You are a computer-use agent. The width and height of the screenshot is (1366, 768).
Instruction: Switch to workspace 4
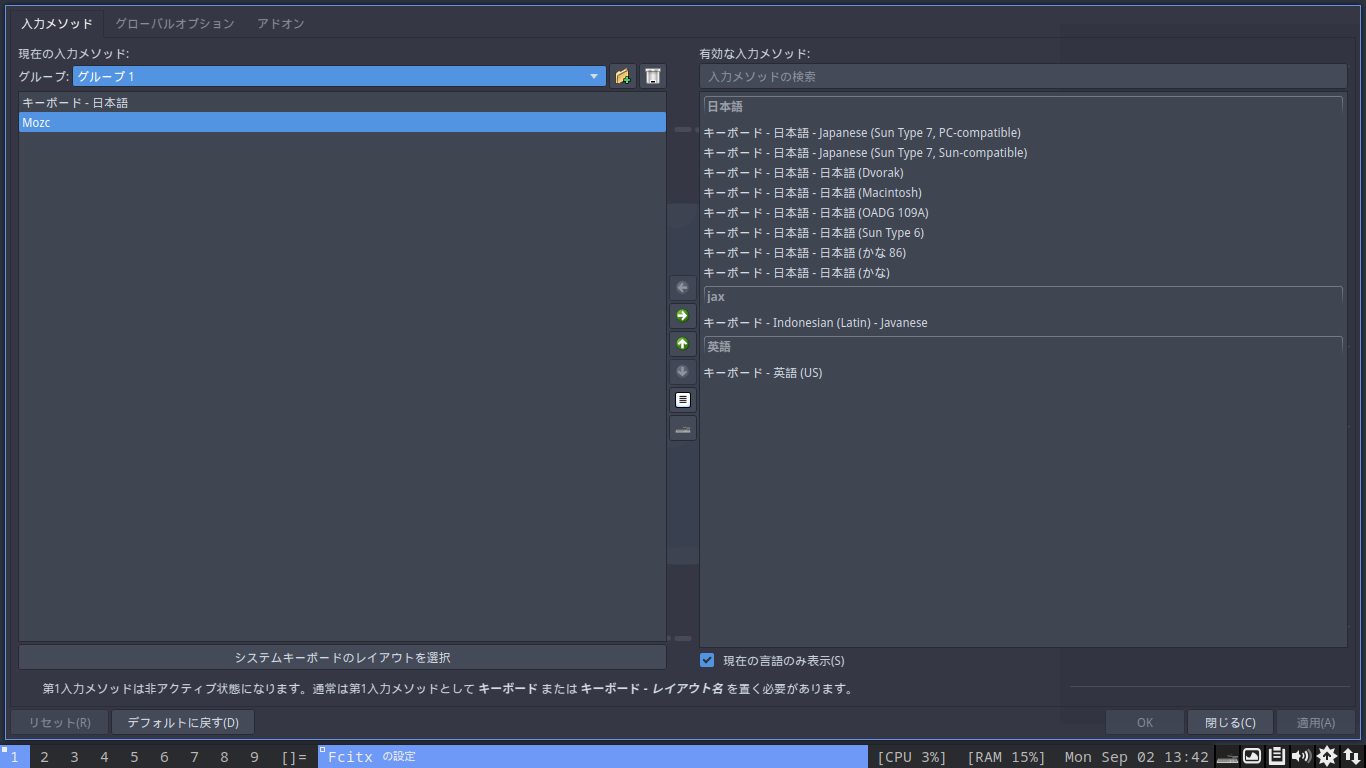[104, 757]
